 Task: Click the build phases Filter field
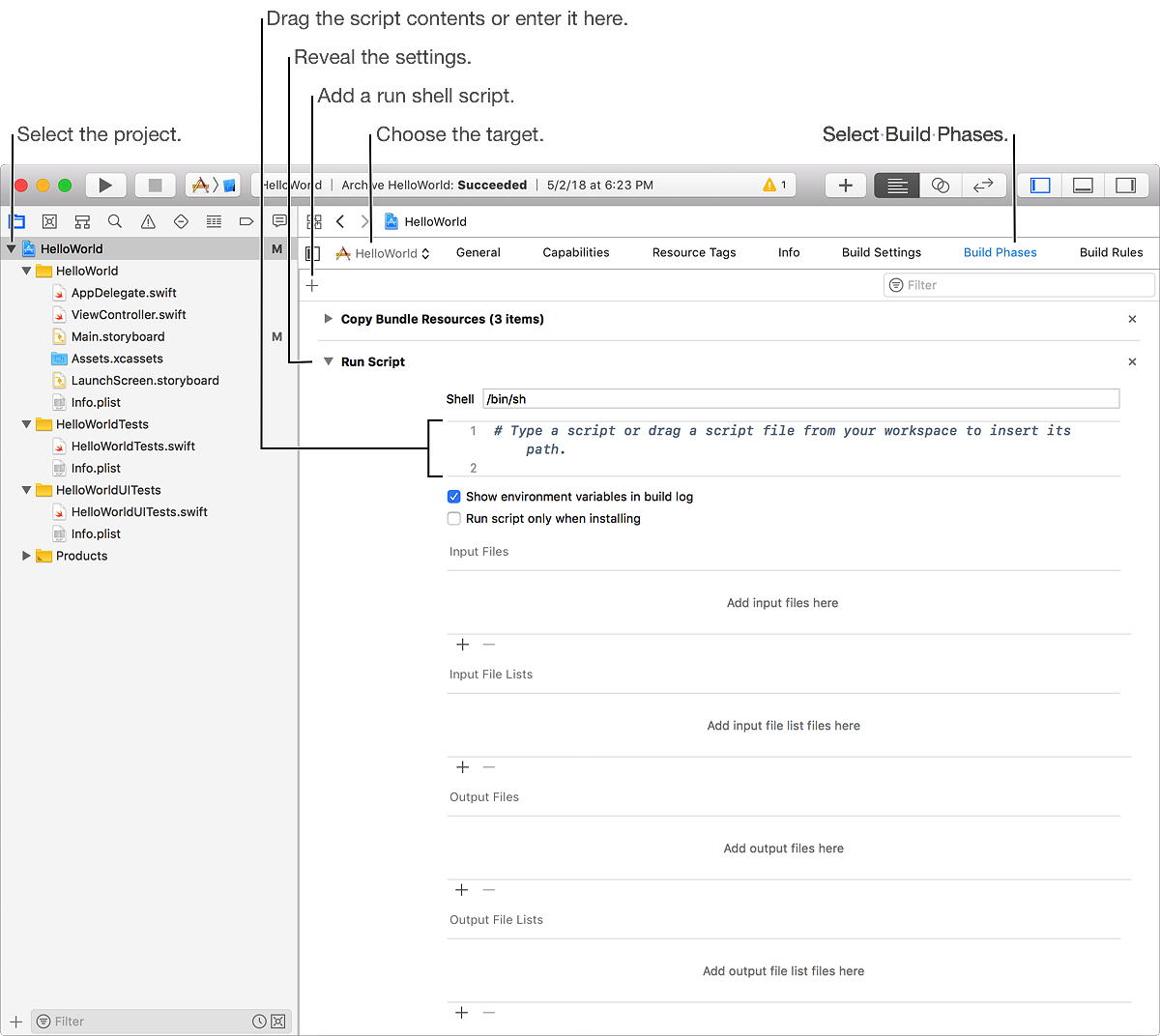tap(1019, 285)
